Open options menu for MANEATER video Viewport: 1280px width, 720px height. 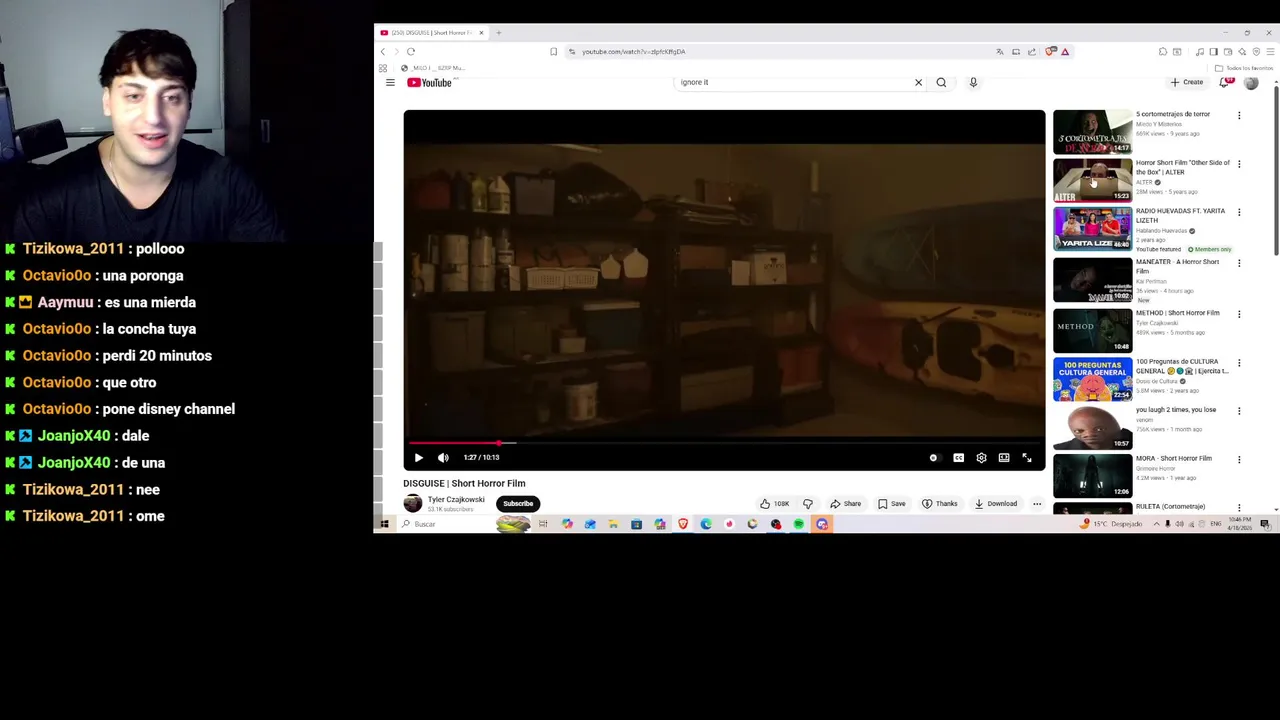[x=1239, y=264]
